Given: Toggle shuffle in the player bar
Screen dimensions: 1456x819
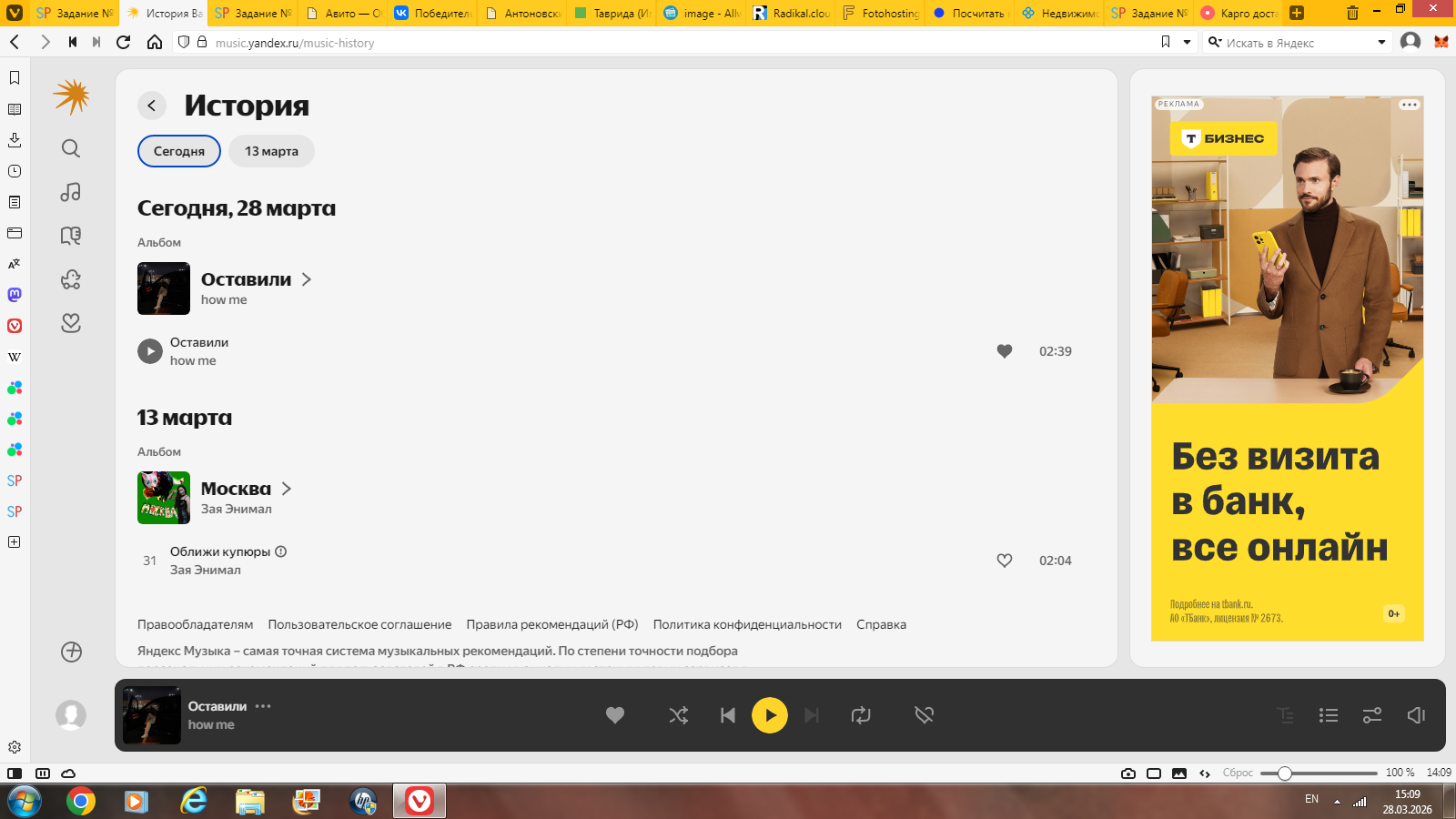Looking at the screenshot, I should pyautogui.click(x=679, y=715).
